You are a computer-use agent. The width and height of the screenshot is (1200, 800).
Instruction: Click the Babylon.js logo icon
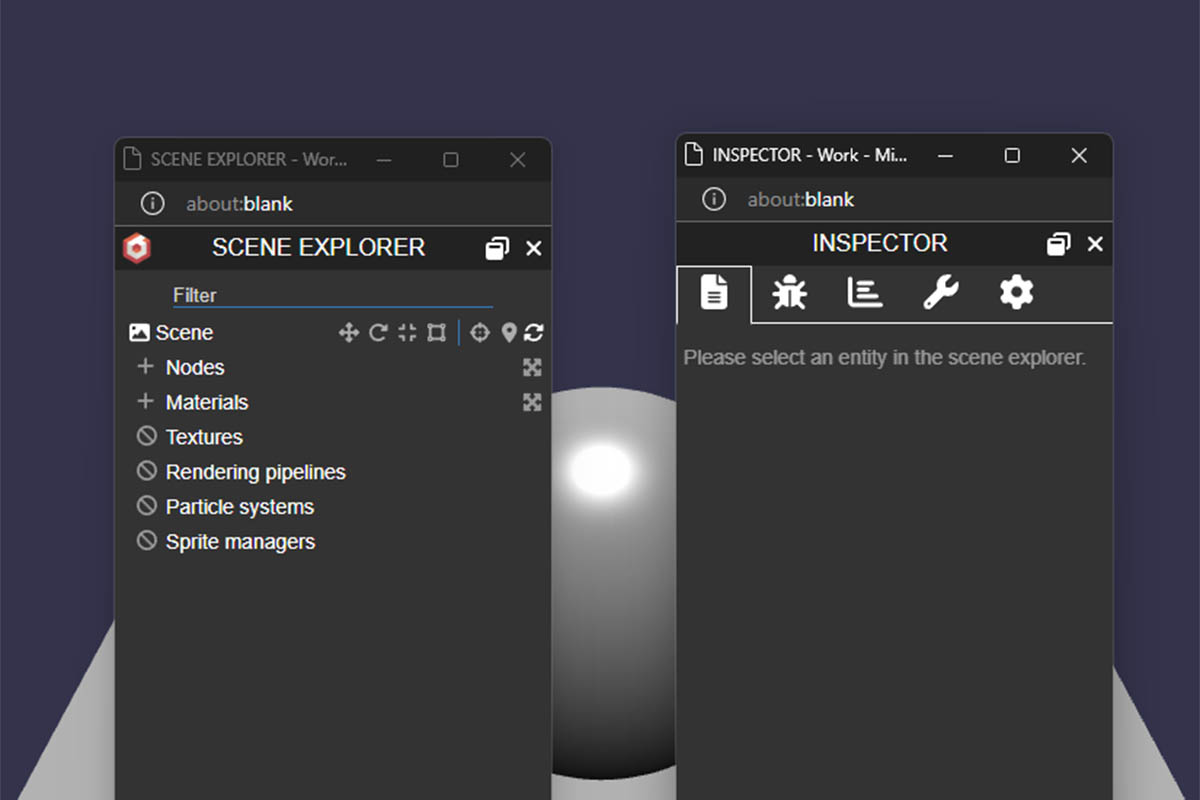(137, 248)
